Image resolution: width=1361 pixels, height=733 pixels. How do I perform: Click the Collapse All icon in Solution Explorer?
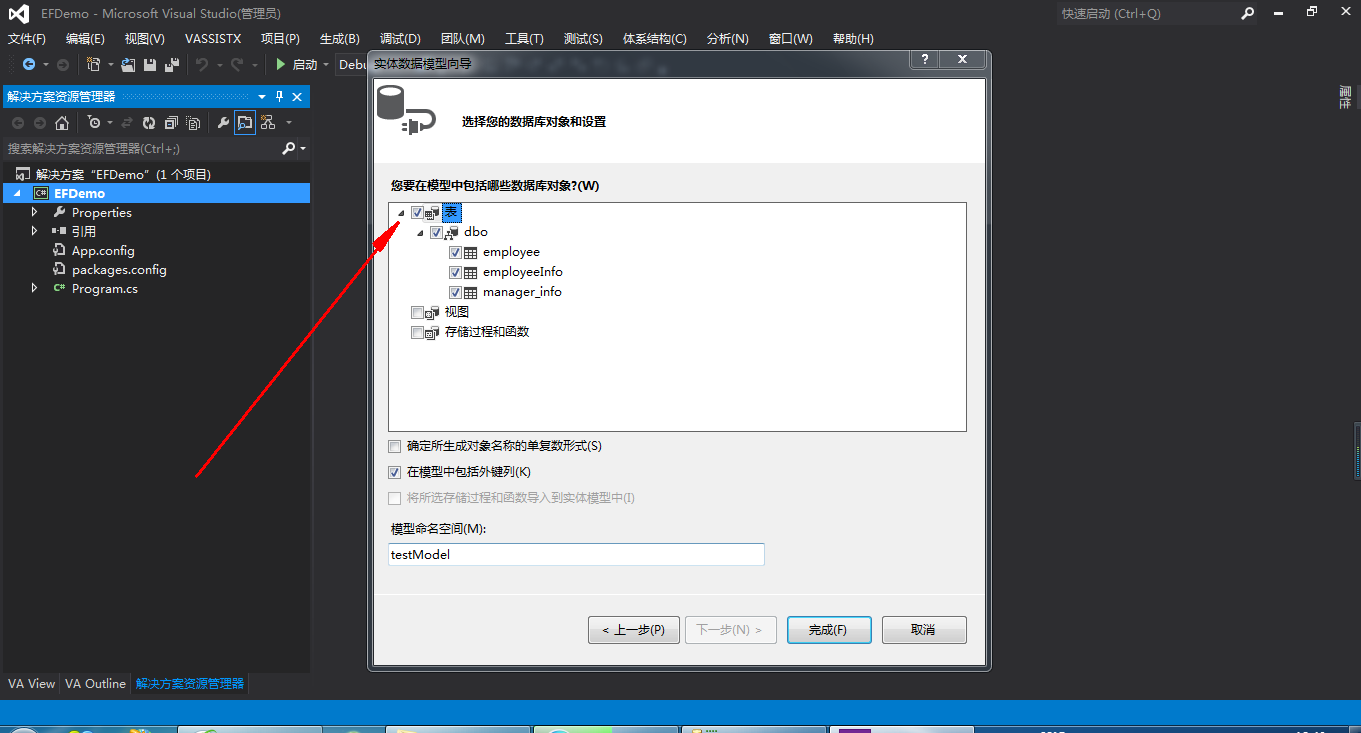point(171,123)
